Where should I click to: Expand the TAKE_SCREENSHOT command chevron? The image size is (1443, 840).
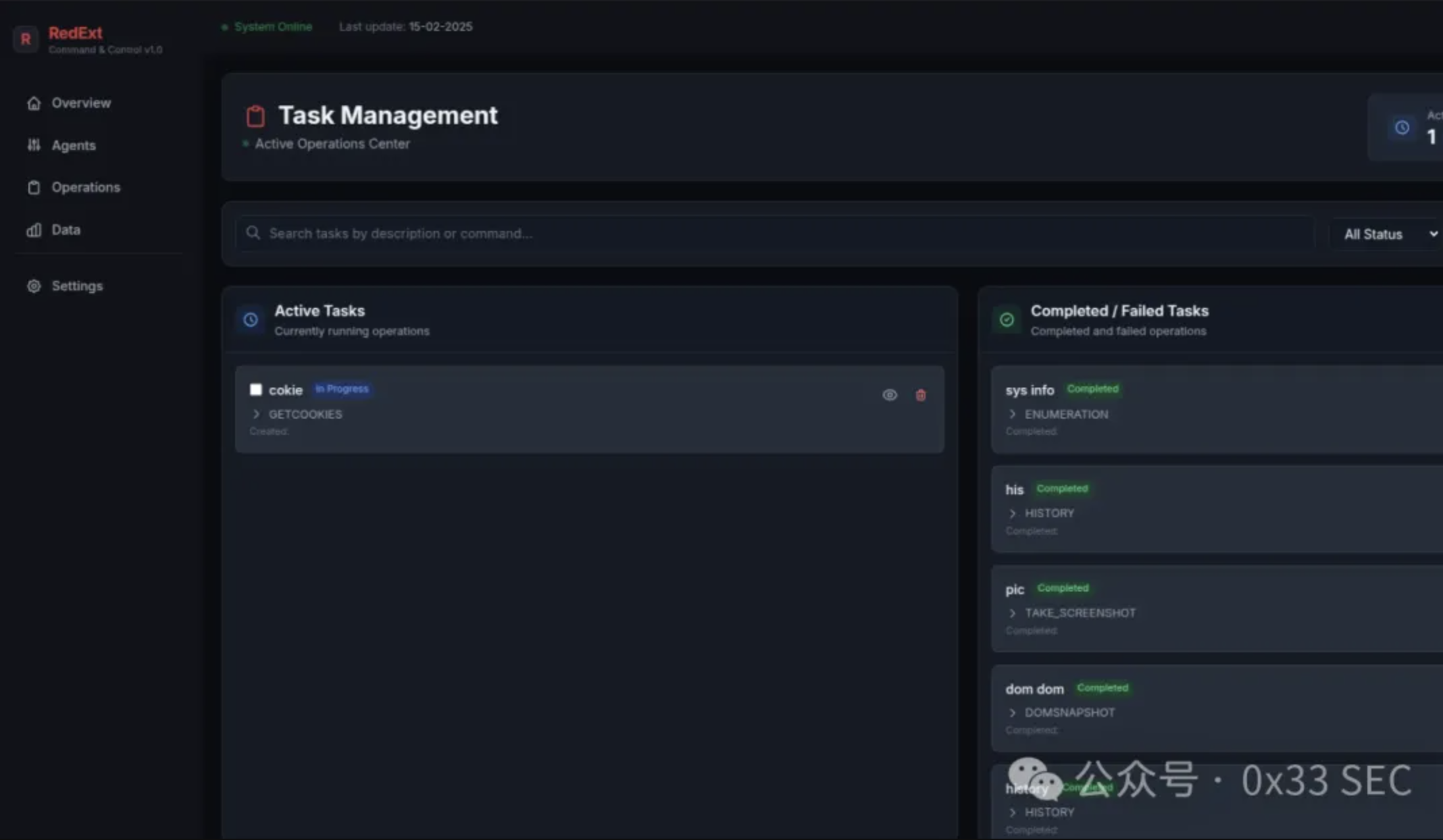[1012, 613]
